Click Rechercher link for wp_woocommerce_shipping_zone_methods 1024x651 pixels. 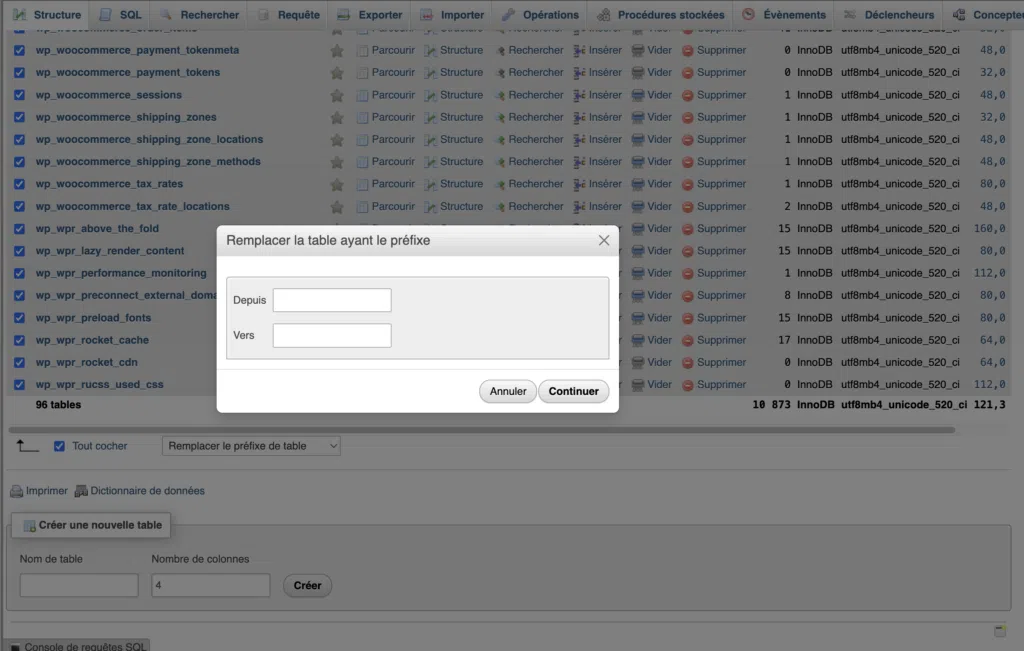(536, 162)
